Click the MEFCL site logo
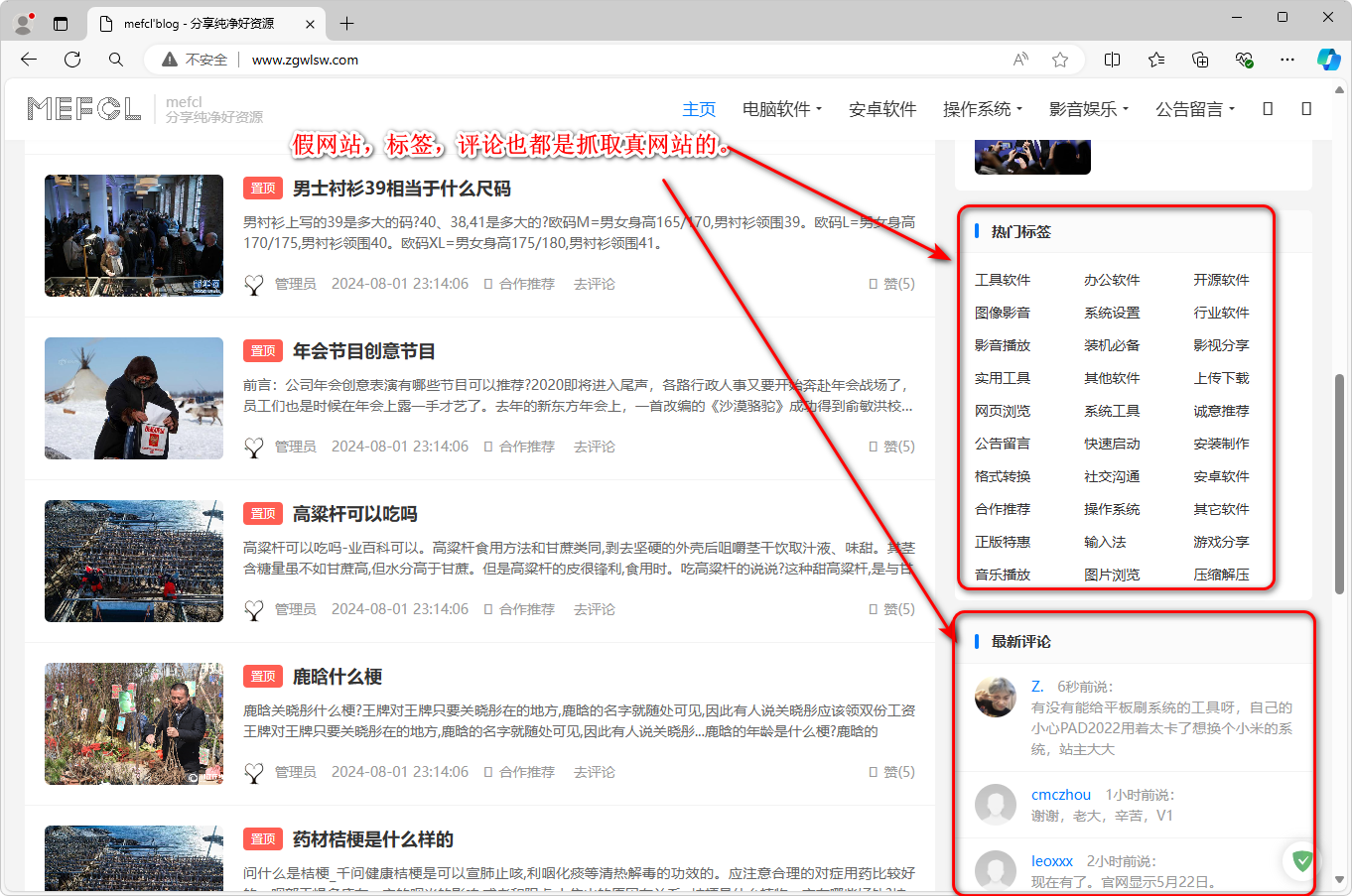Viewport: 1352px width, 896px height. (84, 108)
